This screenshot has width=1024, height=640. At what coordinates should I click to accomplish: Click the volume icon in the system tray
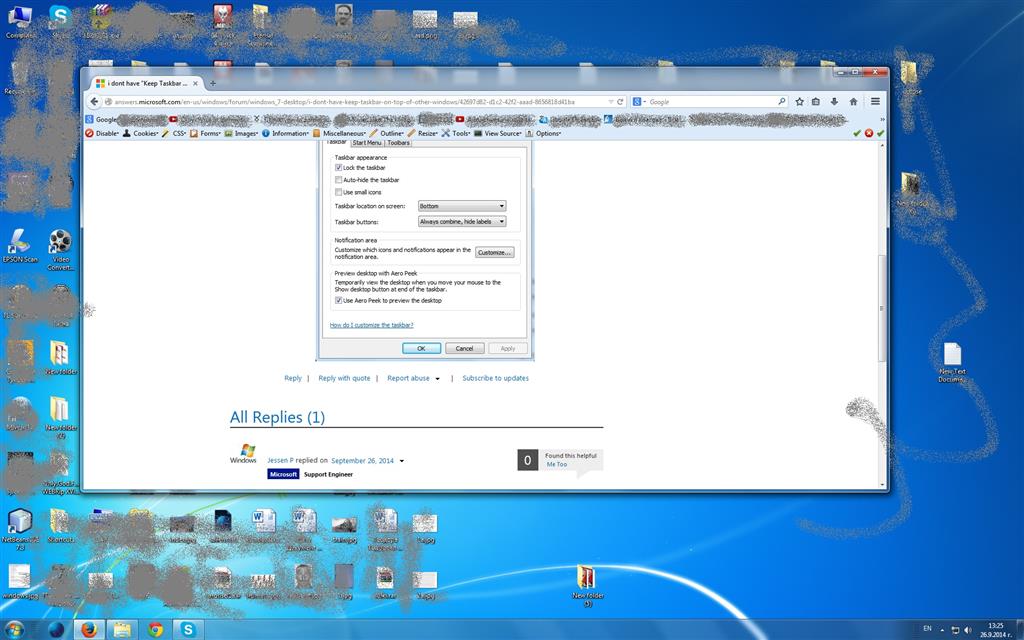967,630
